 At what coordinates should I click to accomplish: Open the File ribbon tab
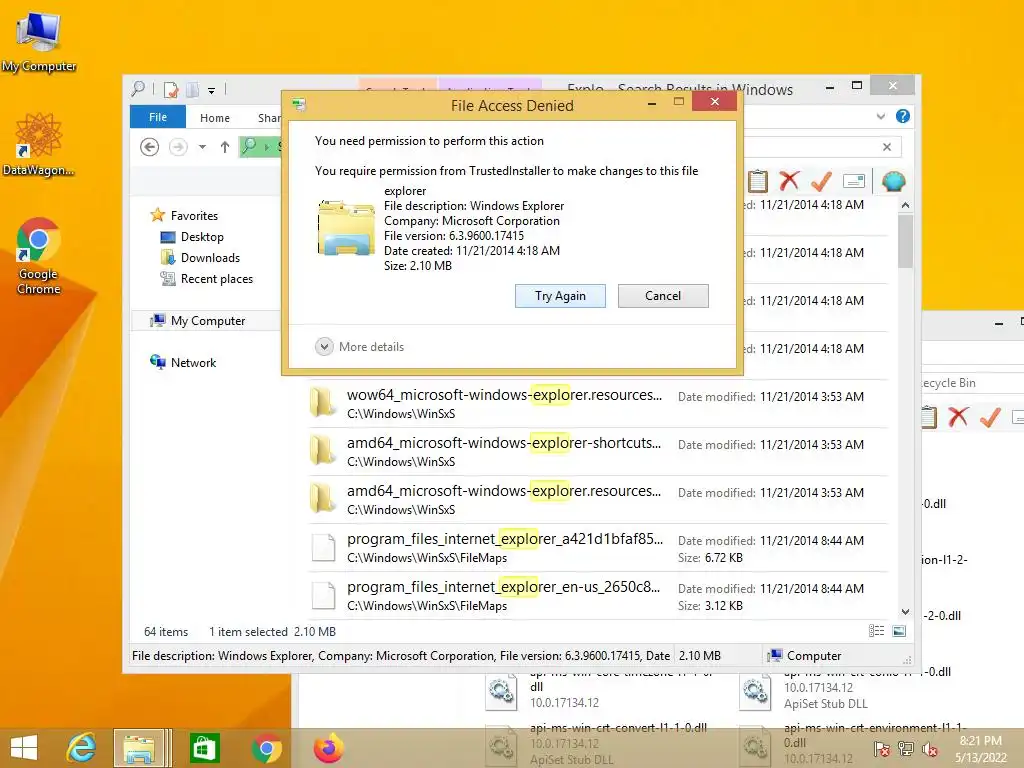[157, 118]
